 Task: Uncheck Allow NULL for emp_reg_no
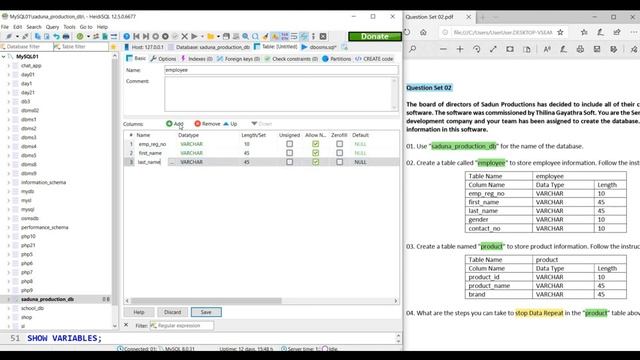(x=316, y=144)
